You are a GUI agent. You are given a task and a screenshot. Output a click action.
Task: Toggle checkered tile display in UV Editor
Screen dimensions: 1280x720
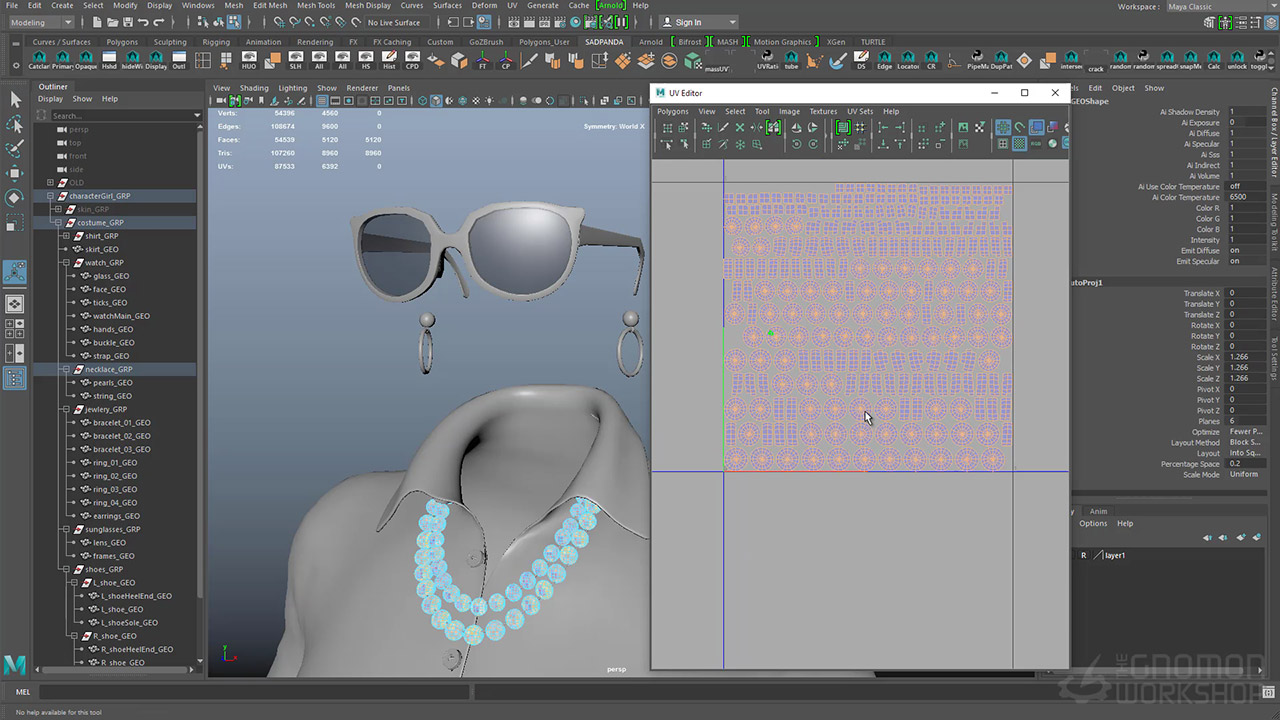[1019, 144]
